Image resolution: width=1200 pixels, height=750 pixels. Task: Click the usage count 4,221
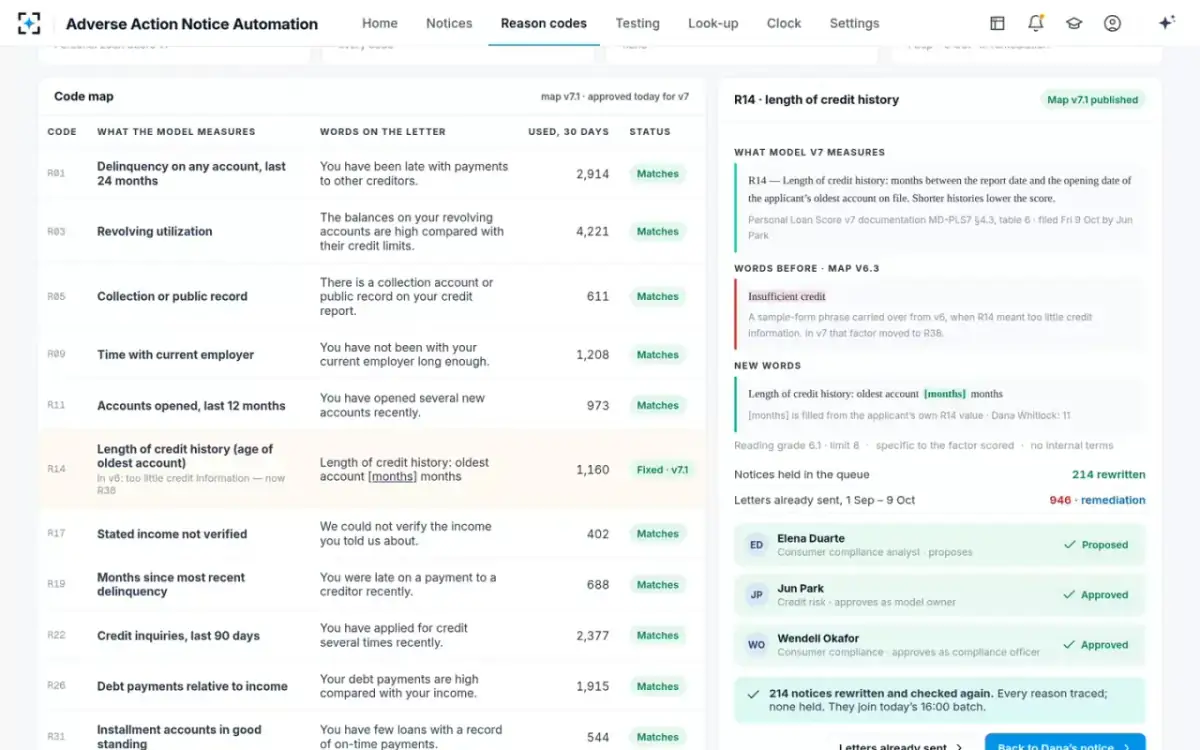[x=592, y=231]
